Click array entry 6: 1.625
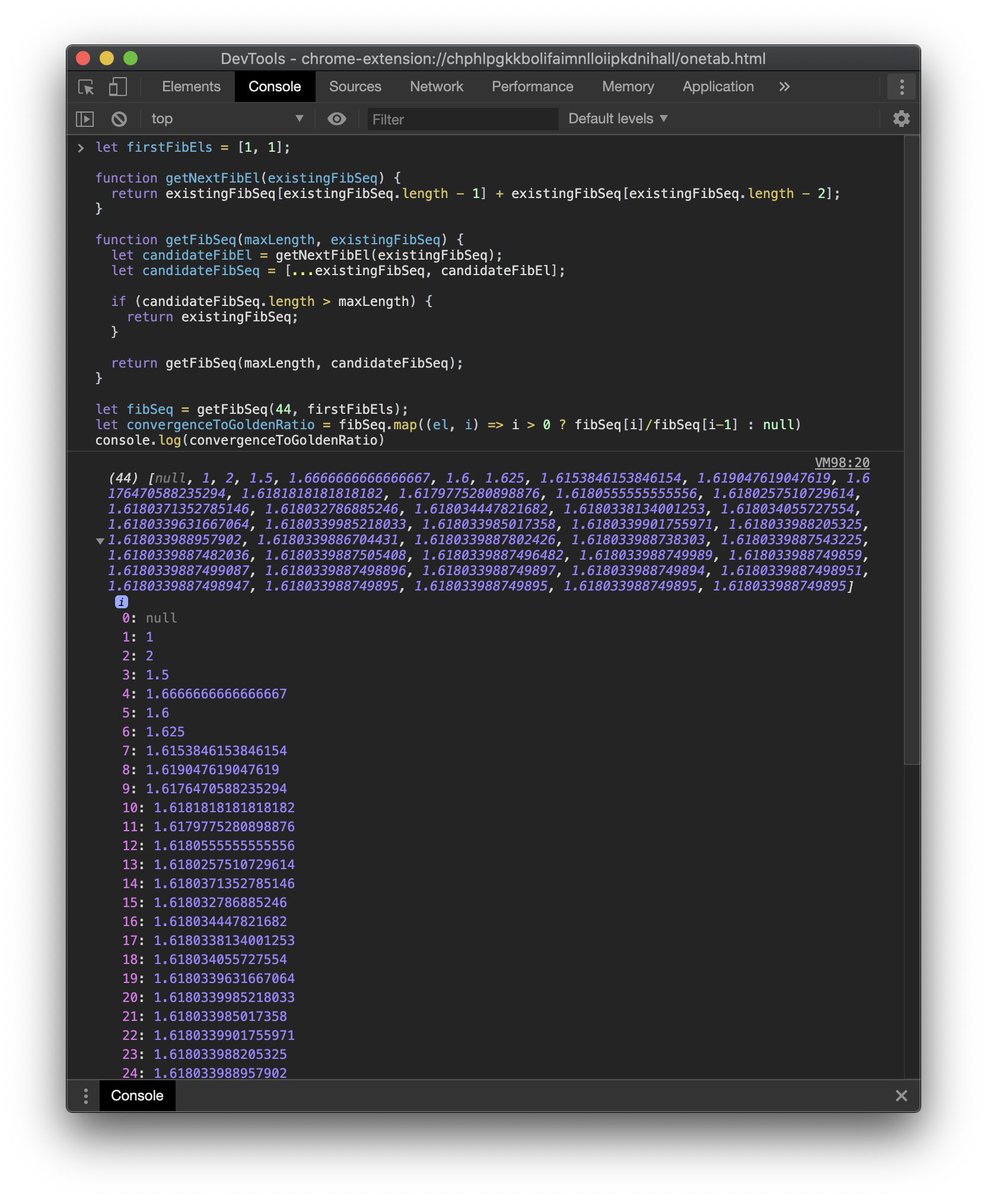The image size is (987, 1200). [153, 732]
